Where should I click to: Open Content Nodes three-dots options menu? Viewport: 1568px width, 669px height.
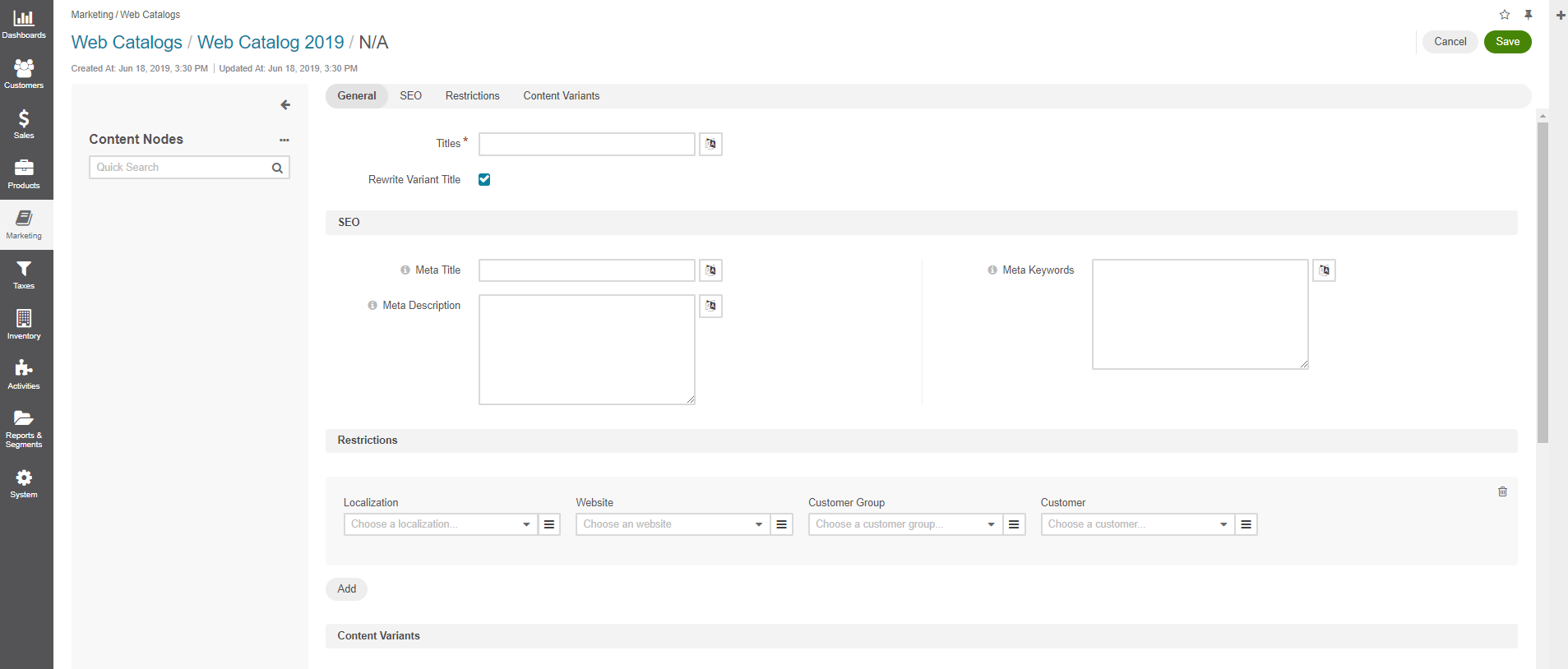coord(284,141)
